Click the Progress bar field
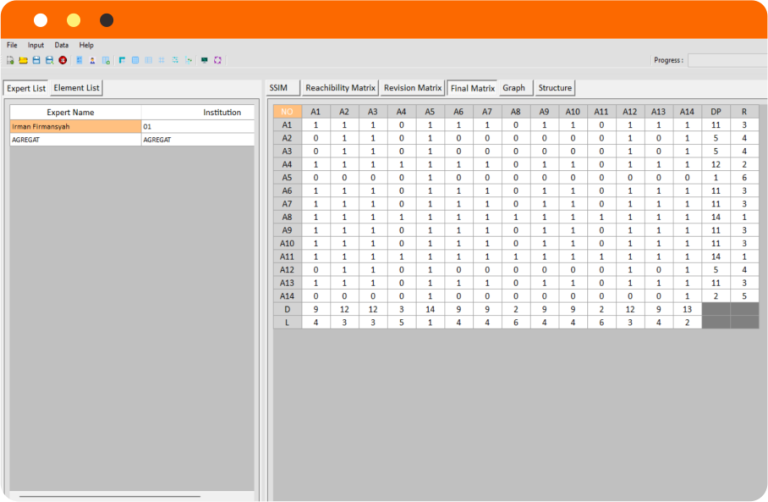 tap(727, 60)
